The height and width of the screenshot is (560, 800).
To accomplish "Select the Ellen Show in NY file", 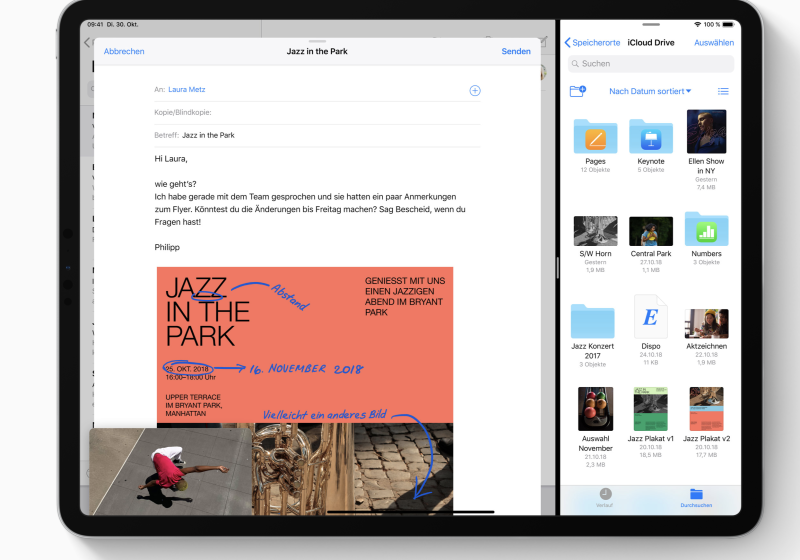I will [x=706, y=132].
